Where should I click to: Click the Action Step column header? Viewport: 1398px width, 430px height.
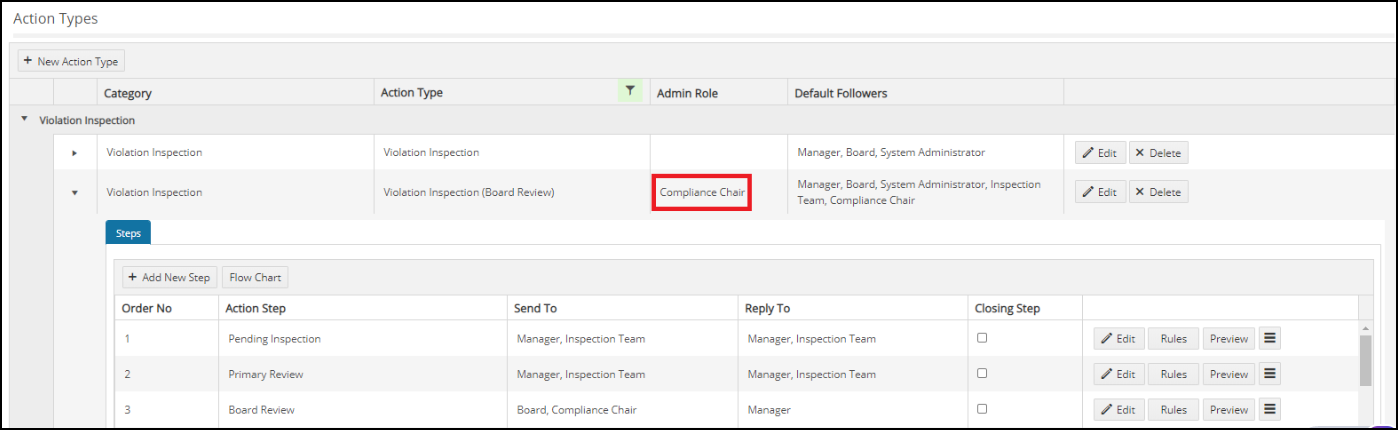point(256,308)
